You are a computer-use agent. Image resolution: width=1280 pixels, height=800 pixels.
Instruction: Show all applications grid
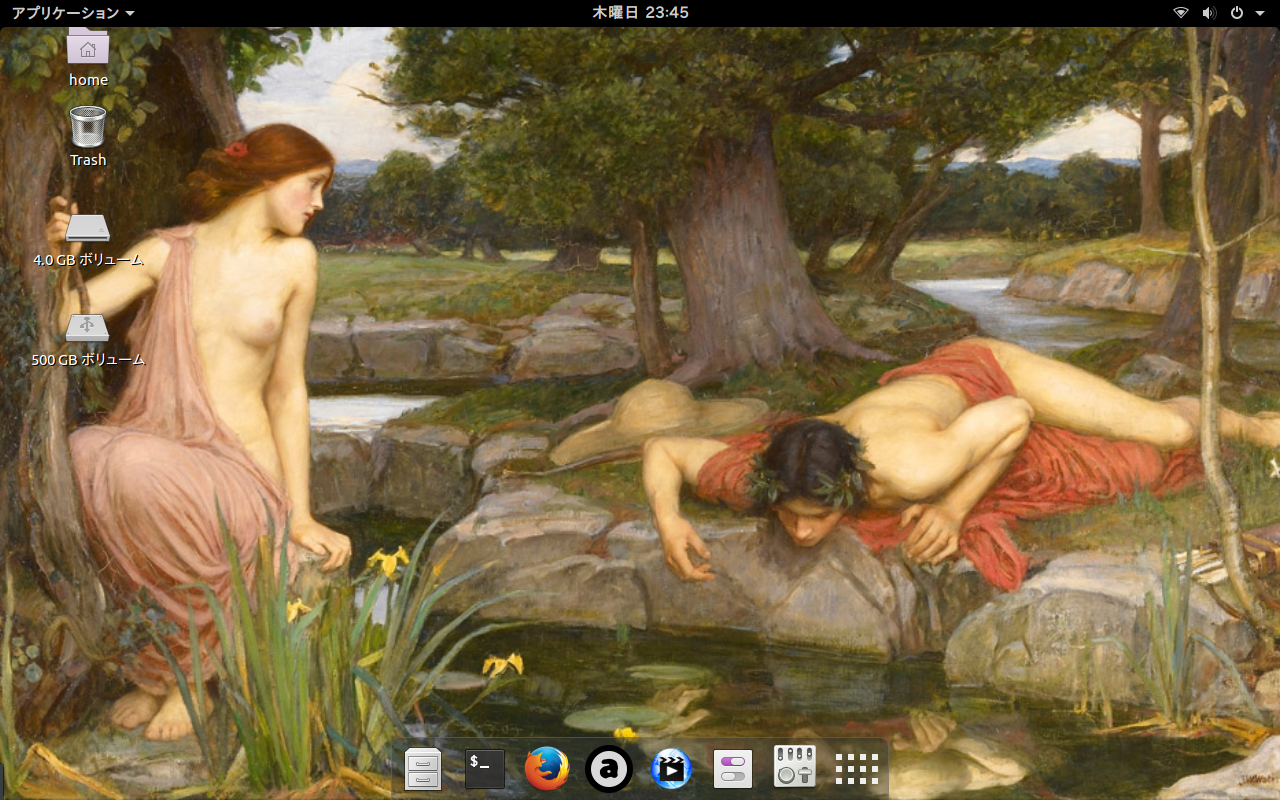coord(857,769)
